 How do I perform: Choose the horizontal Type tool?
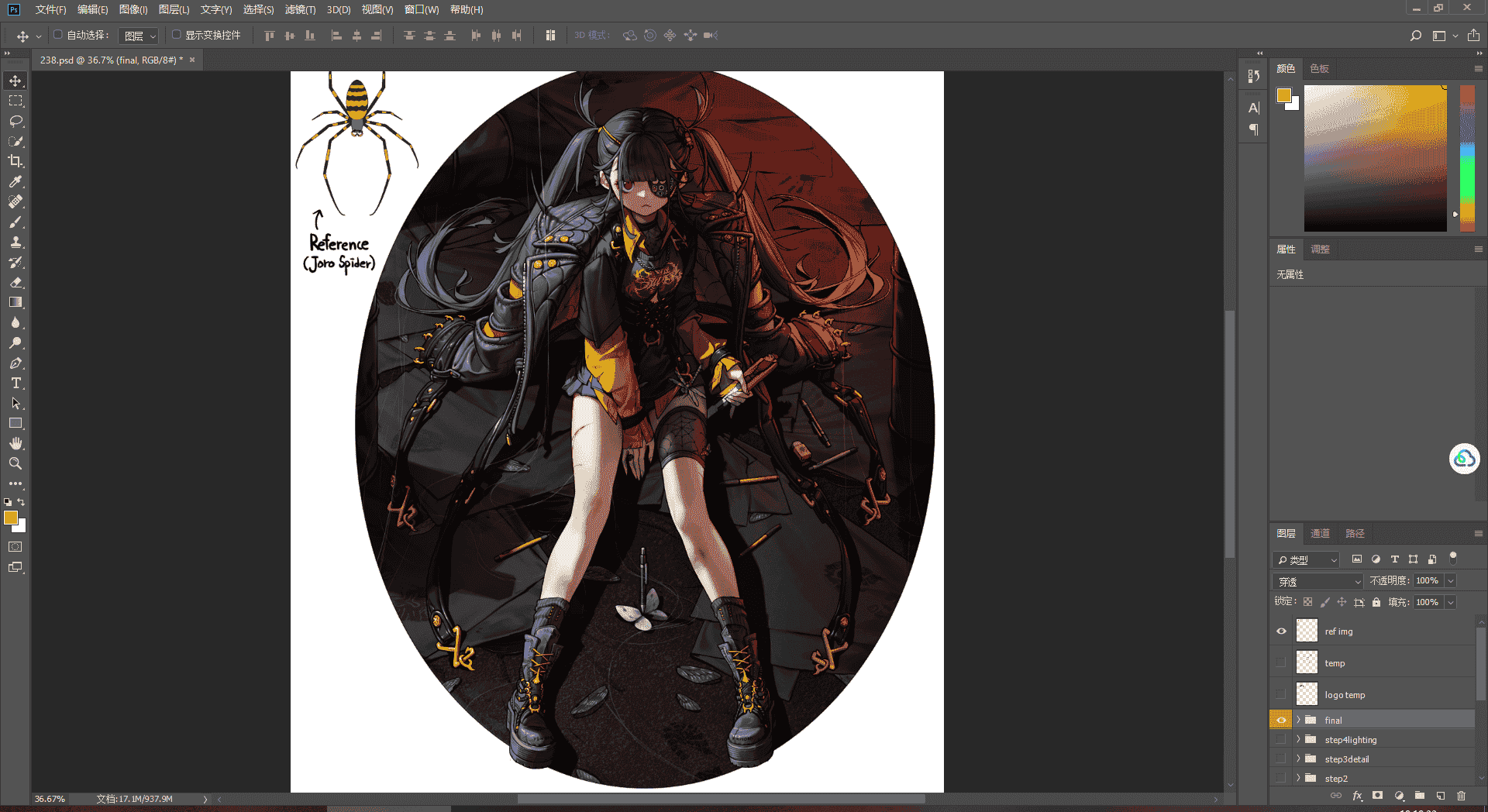[x=15, y=383]
